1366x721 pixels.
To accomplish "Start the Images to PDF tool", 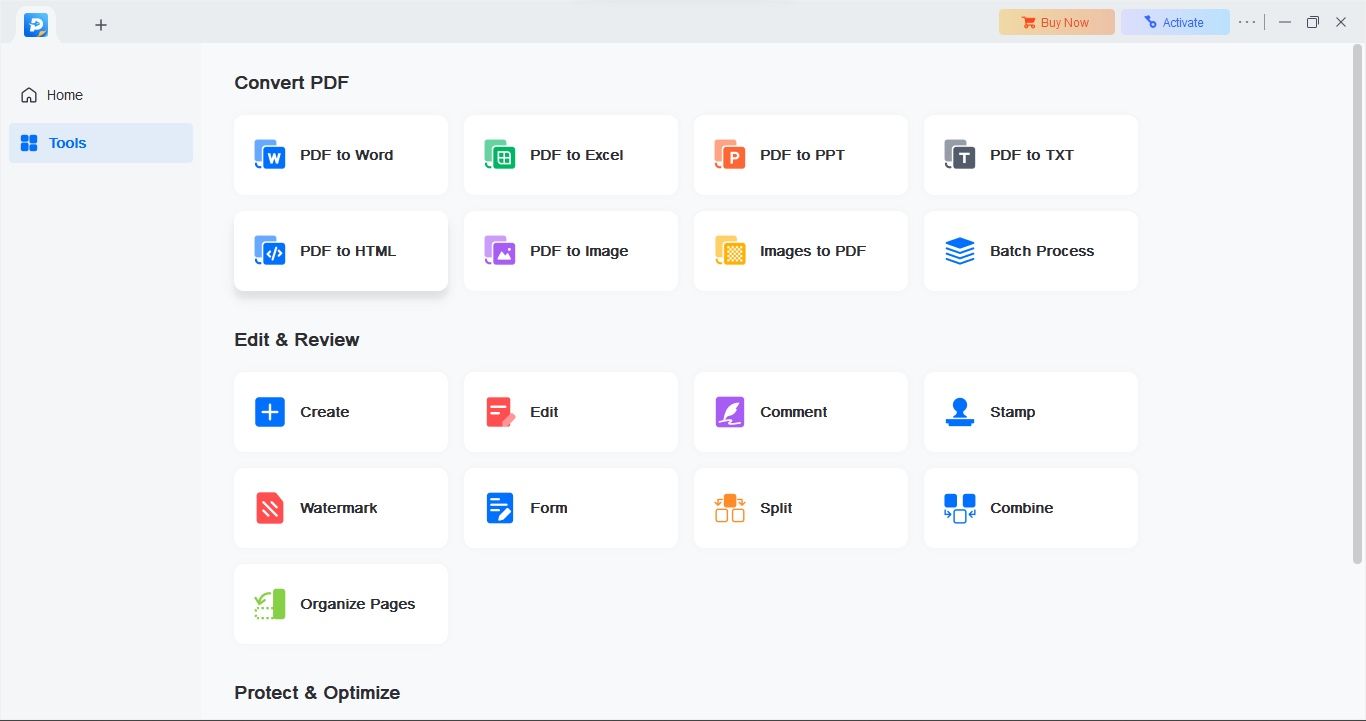I will [800, 251].
